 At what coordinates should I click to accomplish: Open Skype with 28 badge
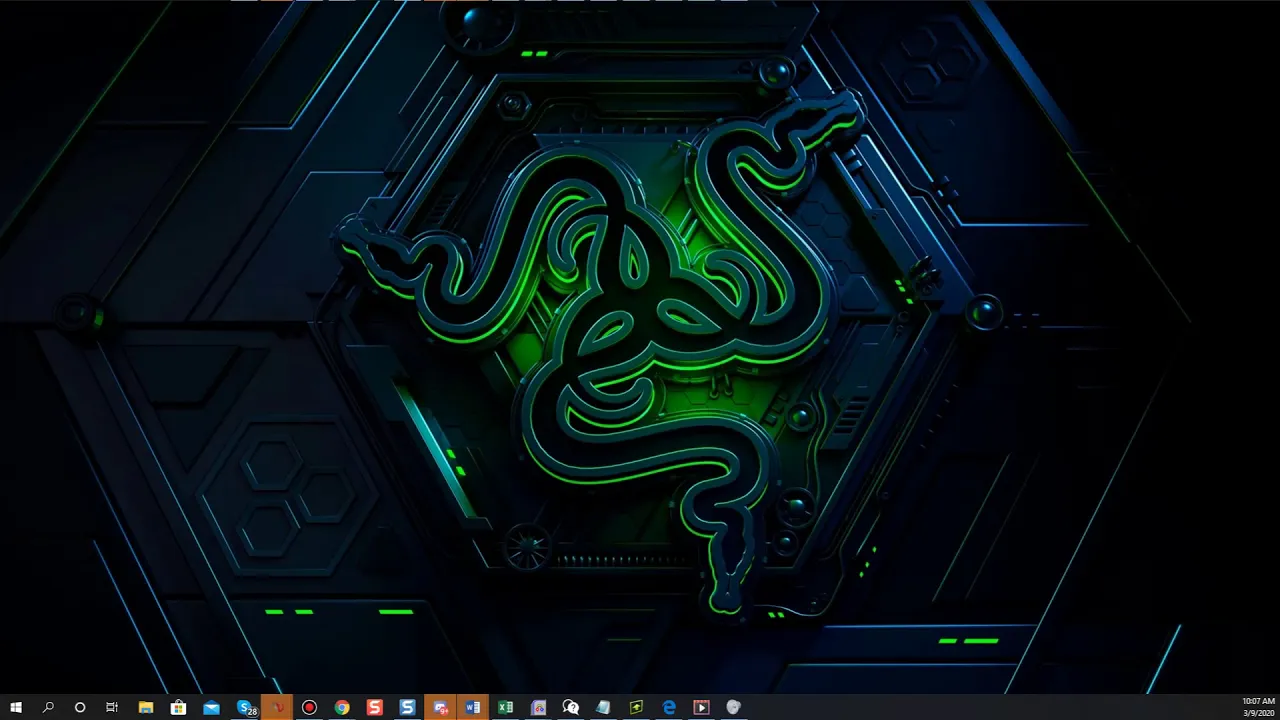[245, 707]
